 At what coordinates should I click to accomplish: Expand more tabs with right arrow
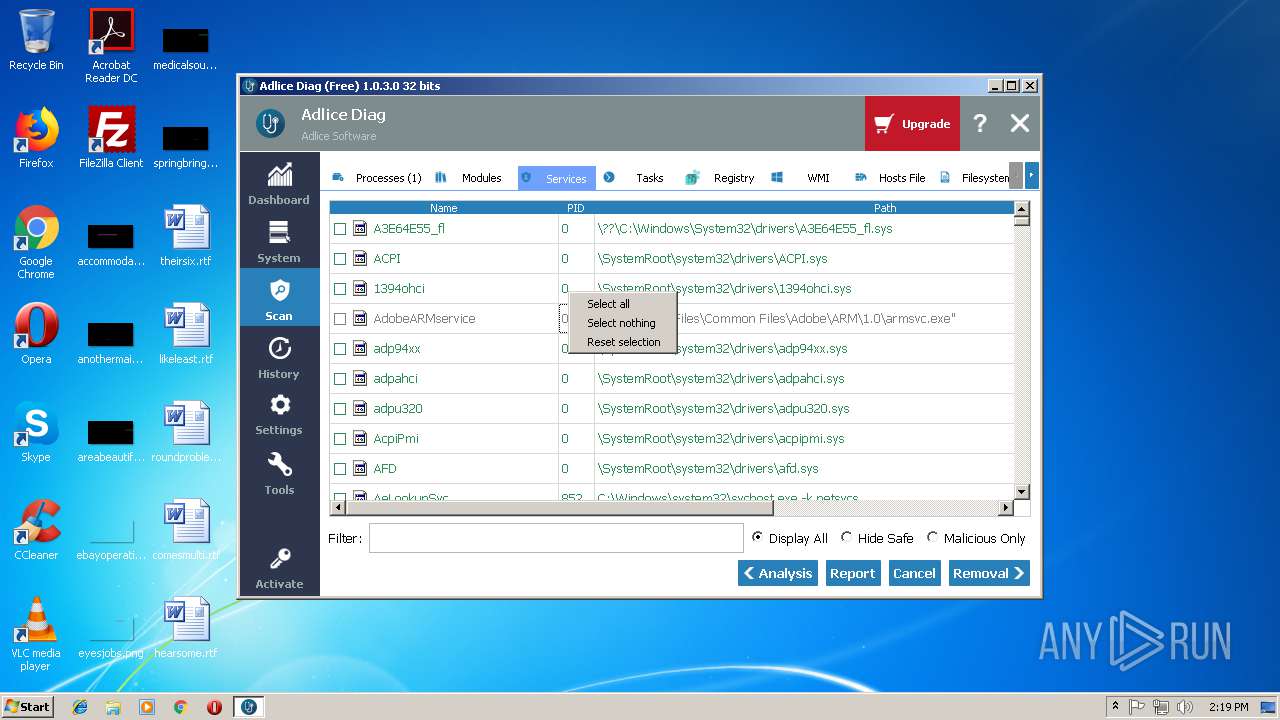1032,176
